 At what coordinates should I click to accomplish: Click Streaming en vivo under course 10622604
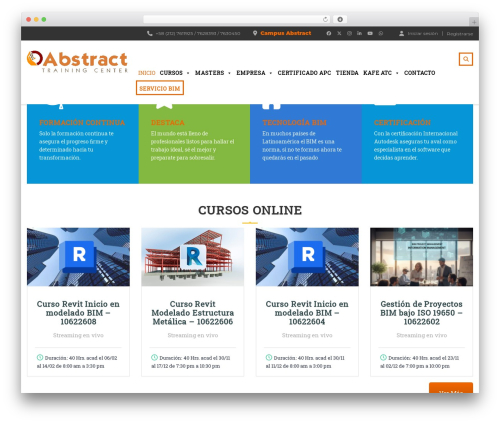pyautogui.click(x=307, y=335)
